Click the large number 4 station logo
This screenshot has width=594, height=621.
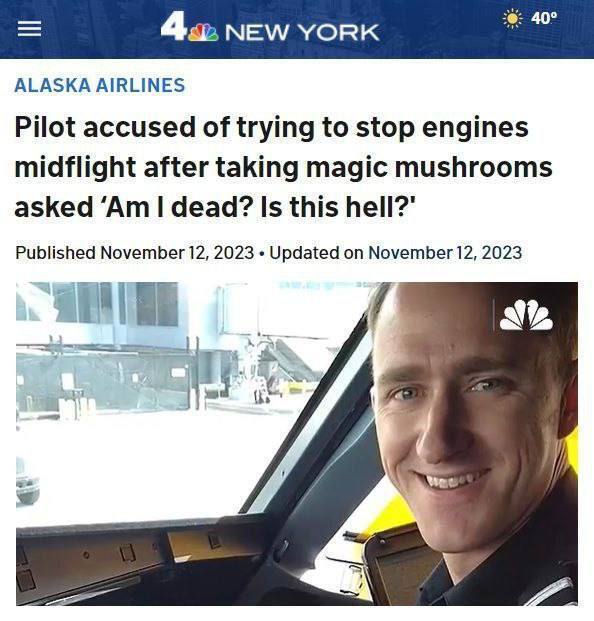[173, 26]
